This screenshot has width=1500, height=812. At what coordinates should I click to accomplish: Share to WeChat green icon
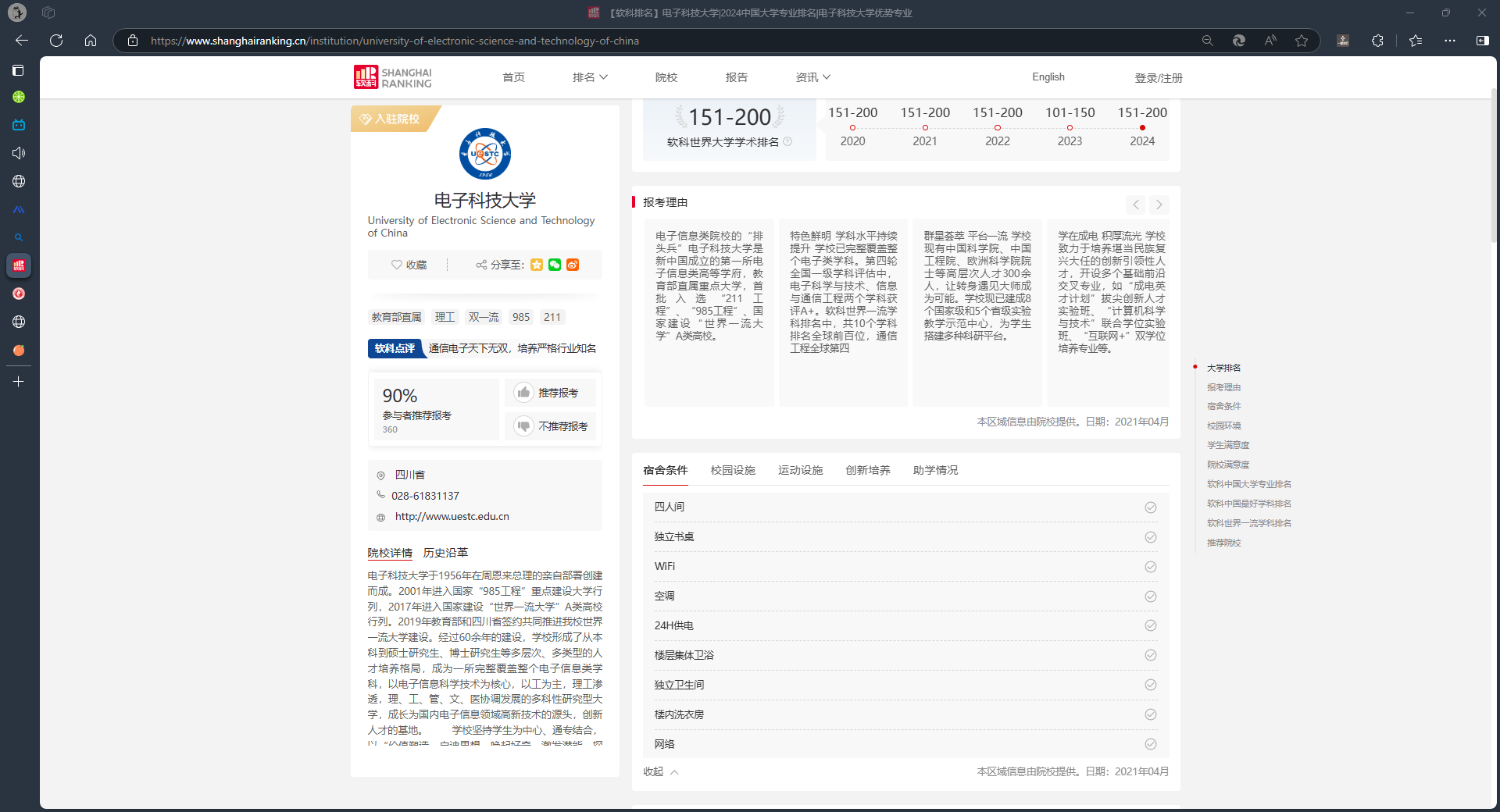pyautogui.click(x=555, y=265)
